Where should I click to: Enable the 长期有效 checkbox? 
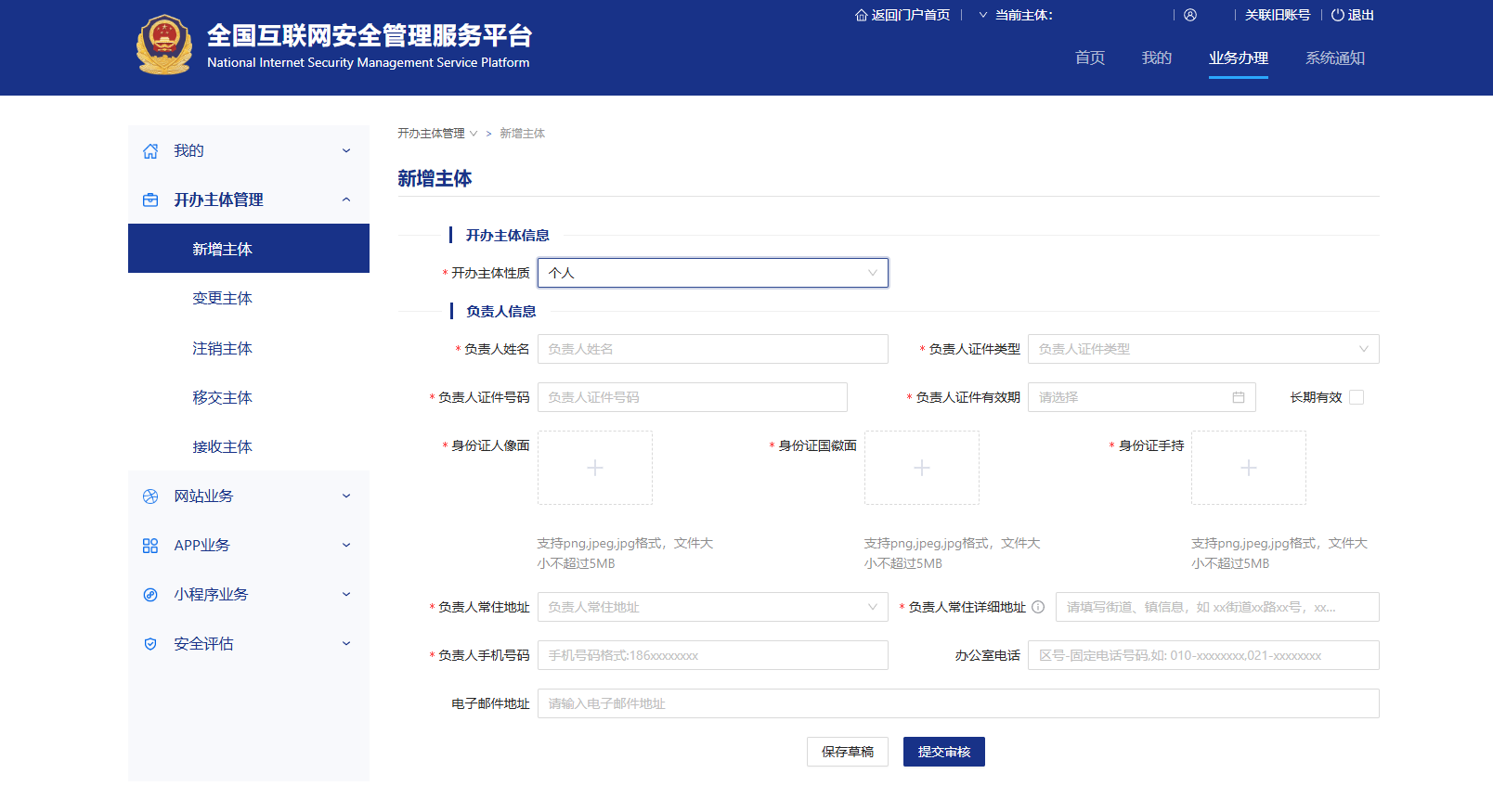tap(1357, 397)
